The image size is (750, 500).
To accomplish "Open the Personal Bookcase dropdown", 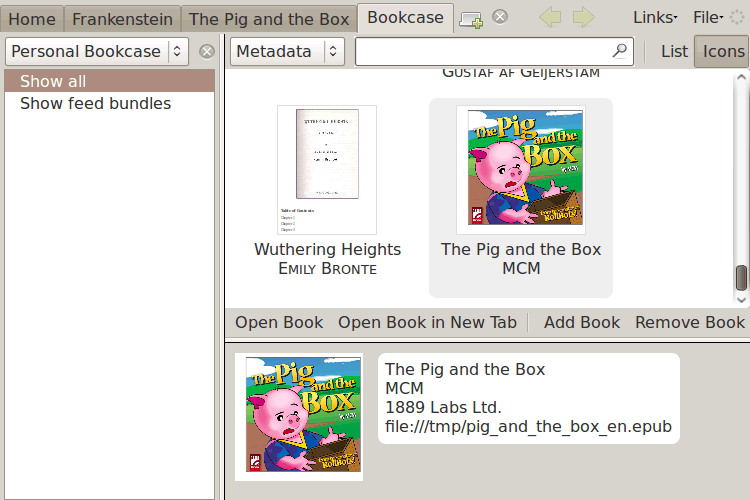I will pyautogui.click(x=97, y=51).
